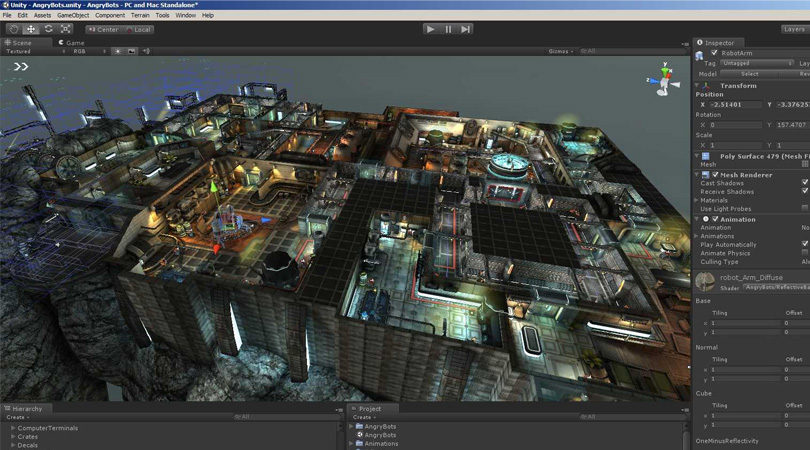Open the GameObject menu
810x450 pixels.
[x=73, y=15]
